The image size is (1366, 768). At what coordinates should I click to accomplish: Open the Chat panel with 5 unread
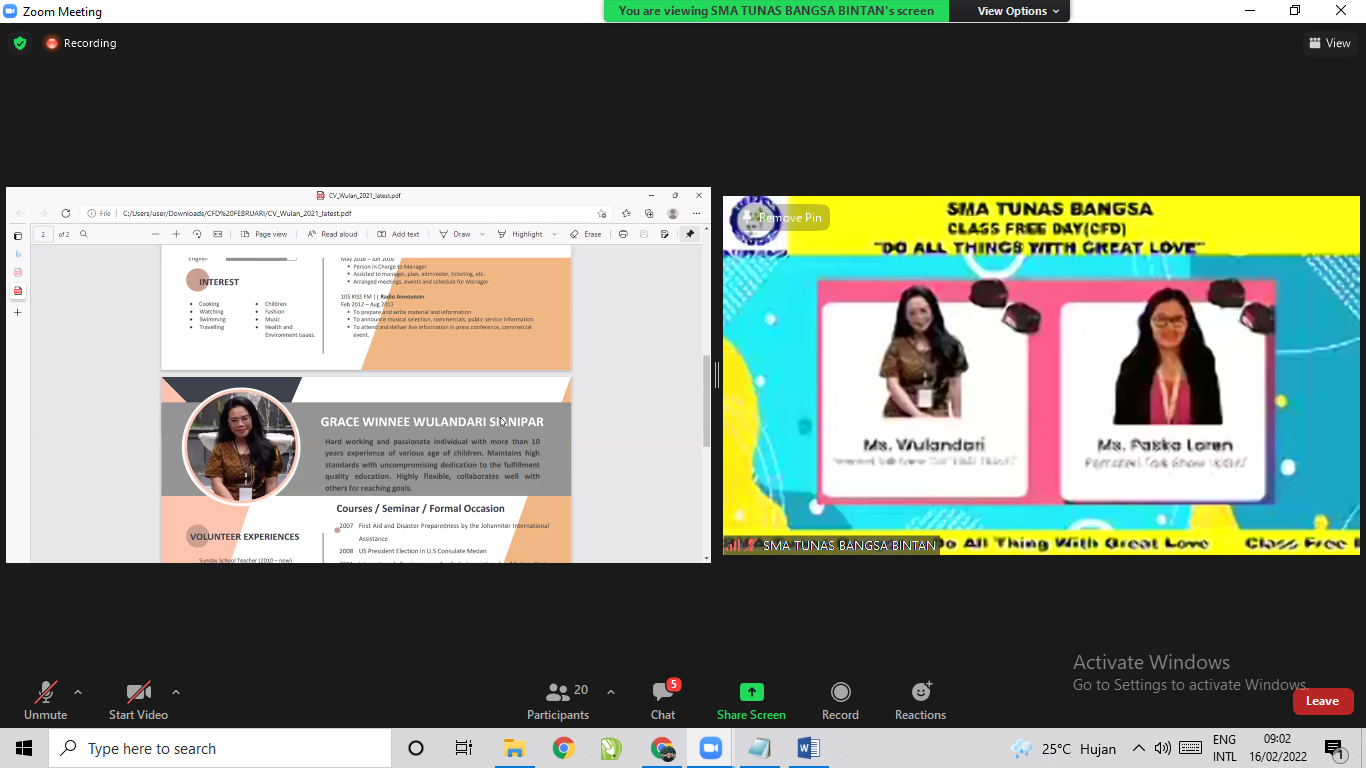pyautogui.click(x=663, y=700)
